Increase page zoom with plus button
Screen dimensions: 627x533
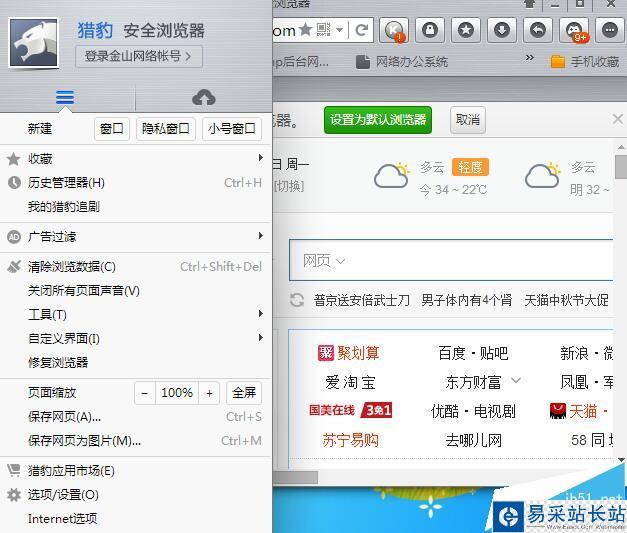209,393
